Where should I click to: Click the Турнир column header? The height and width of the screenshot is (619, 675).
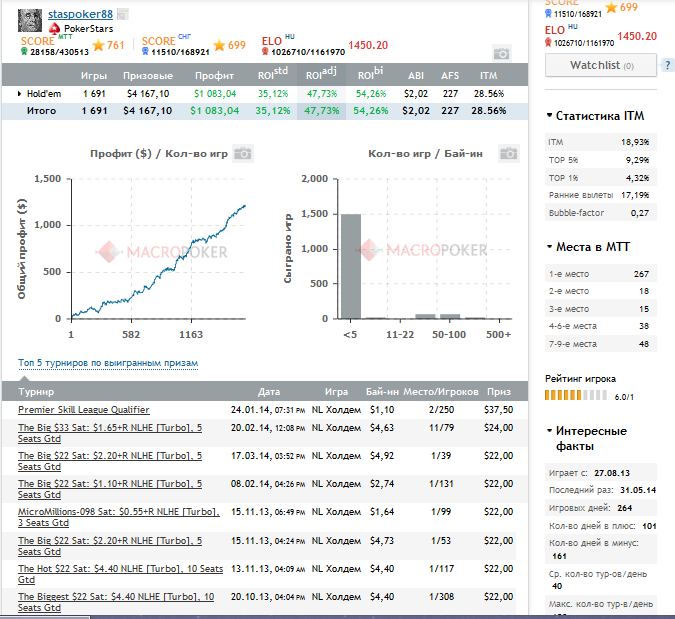coord(36,392)
